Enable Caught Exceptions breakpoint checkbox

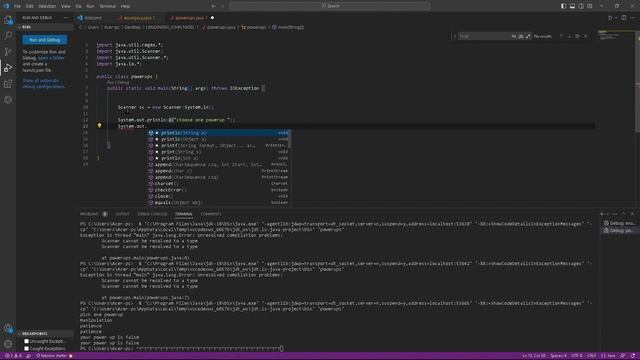pos(27,349)
